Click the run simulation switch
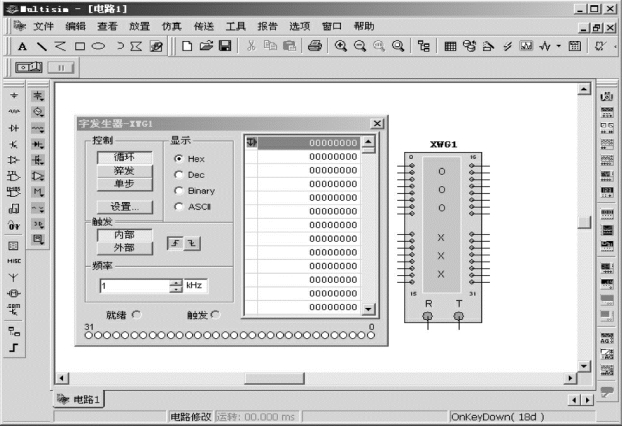This screenshot has height=426, width=622. [29, 67]
